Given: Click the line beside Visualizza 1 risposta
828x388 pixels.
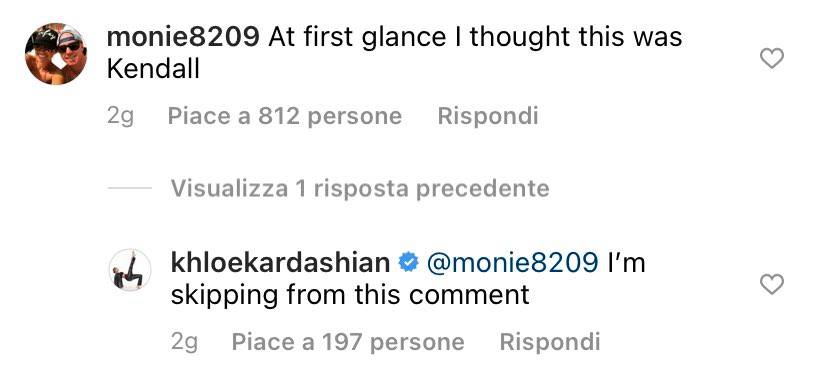Looking at the screenshot, I should point(129,188).
